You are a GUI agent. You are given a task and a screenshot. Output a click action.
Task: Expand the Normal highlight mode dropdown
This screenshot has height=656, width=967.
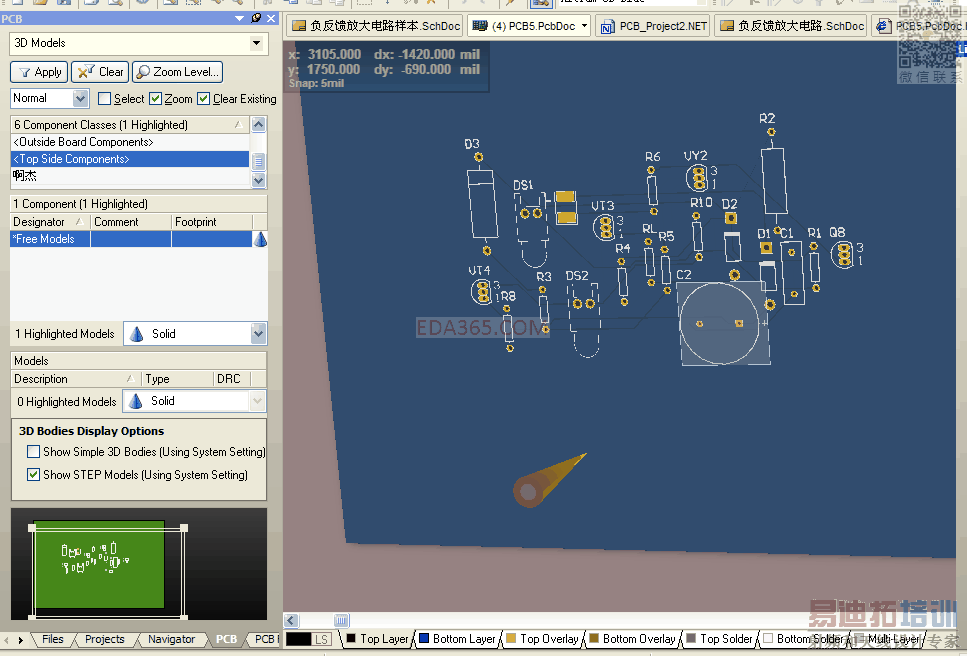(x=80, y=98)
